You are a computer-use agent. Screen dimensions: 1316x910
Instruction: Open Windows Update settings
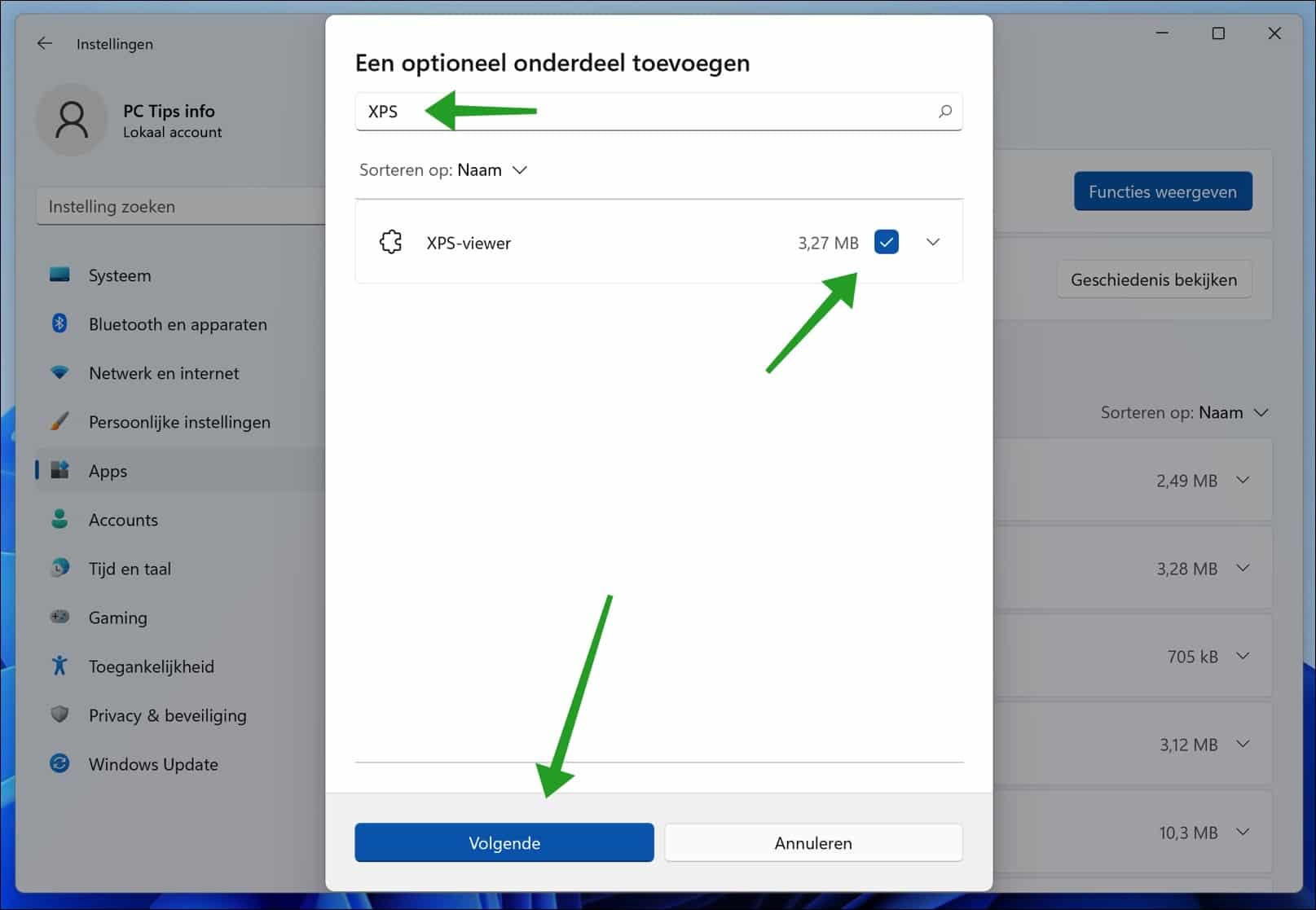tap(152, 763)
